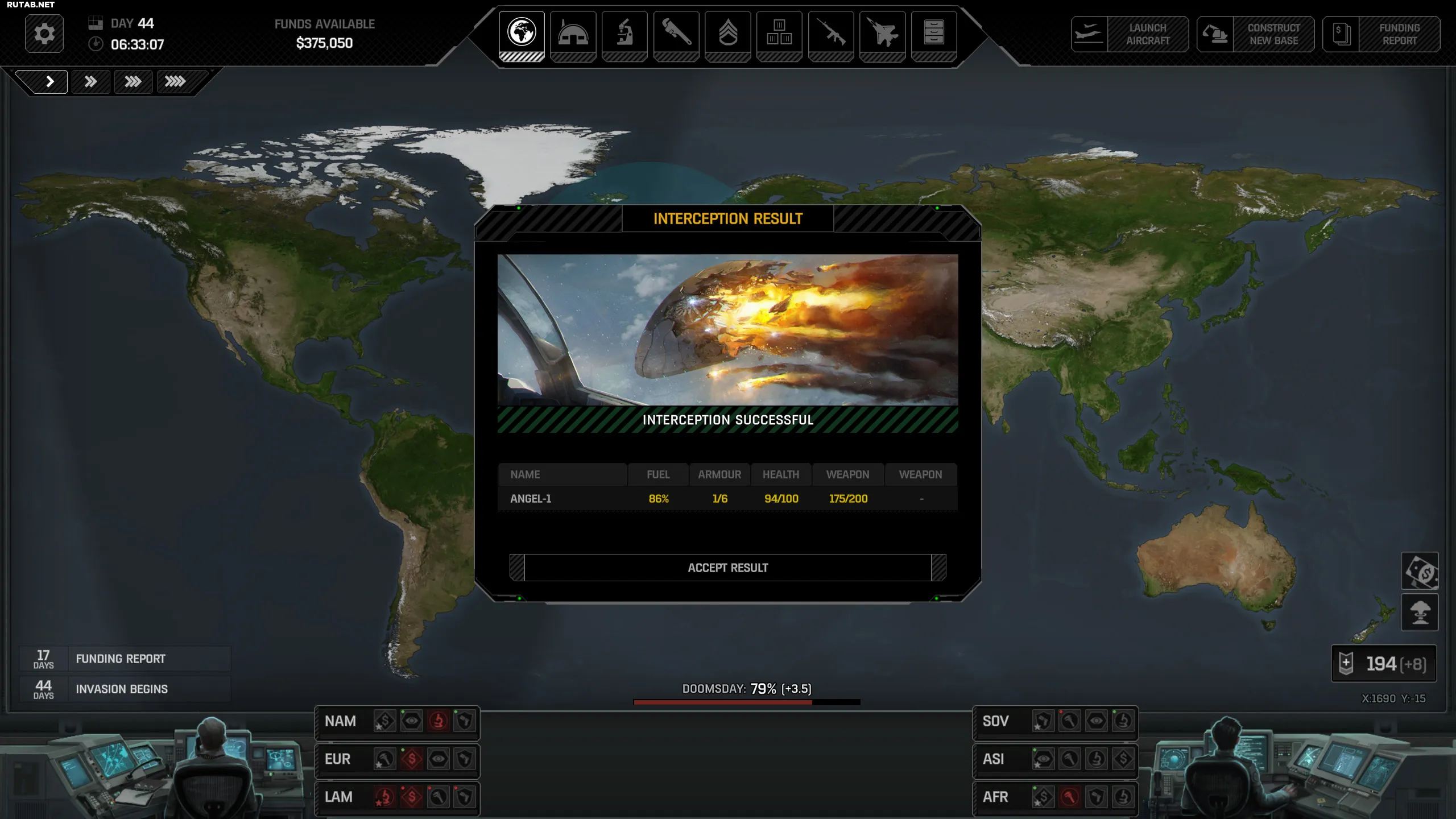Set time to double-arrow speed
1456x819 pixels.
(x=90, y=81)
